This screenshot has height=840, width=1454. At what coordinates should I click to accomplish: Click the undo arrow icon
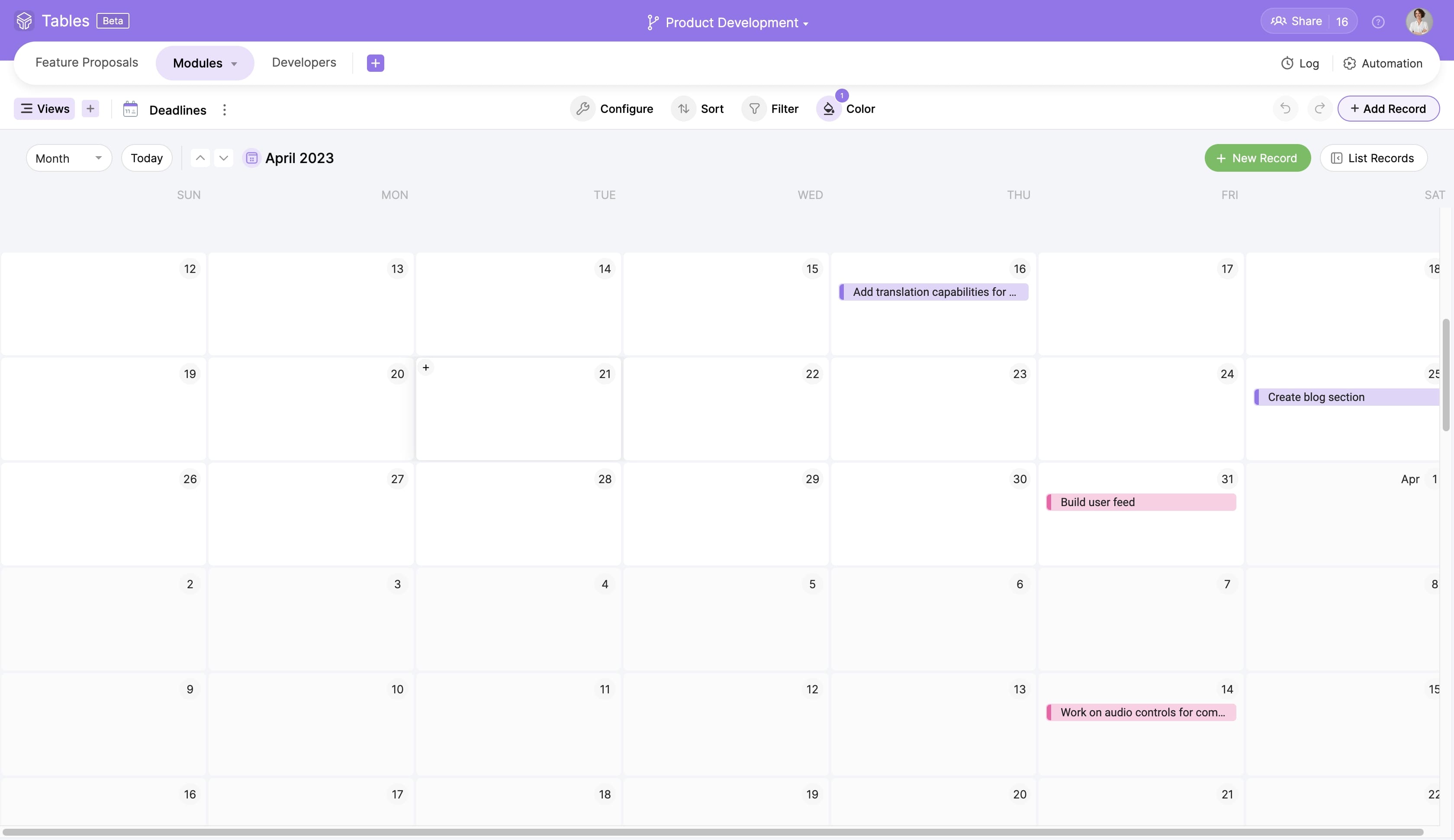tap(1285, 109)
